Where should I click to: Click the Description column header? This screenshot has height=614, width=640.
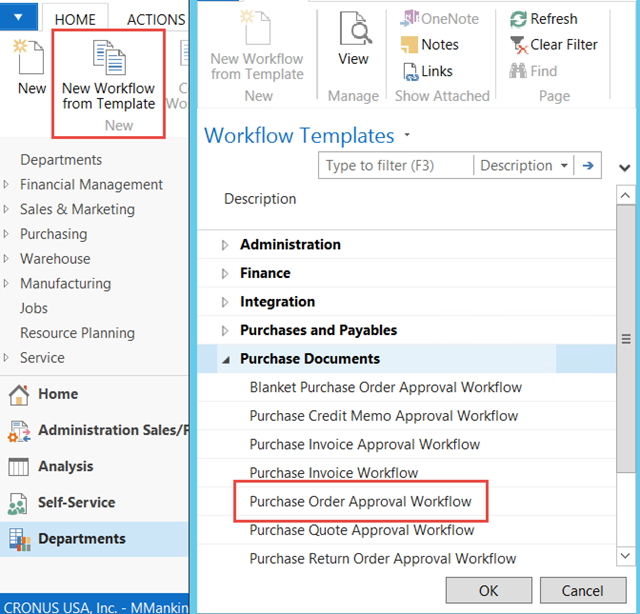coord(260,199)
